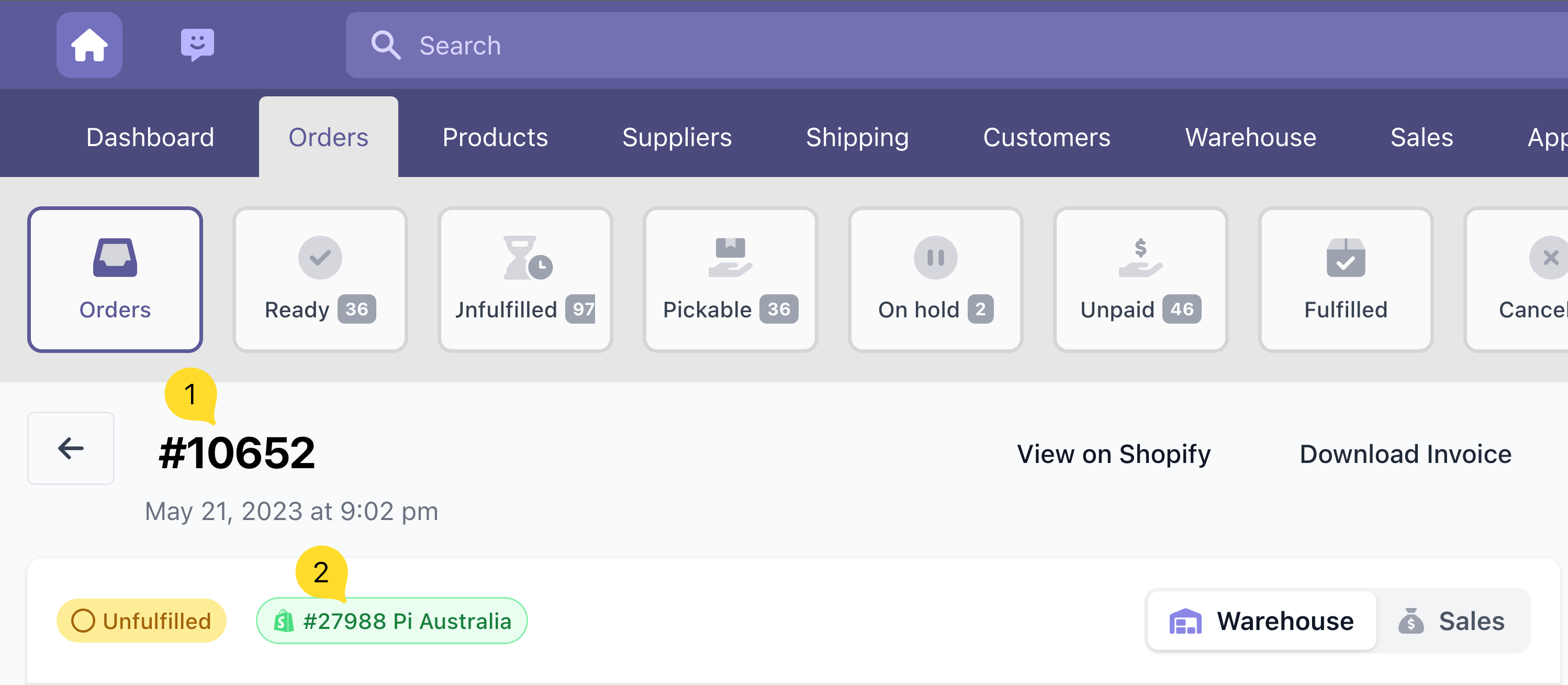The height and width of the screenshot is (685, 1568).
Task: Select the Ready orders filter card
Action: click(x=320, y=280)
